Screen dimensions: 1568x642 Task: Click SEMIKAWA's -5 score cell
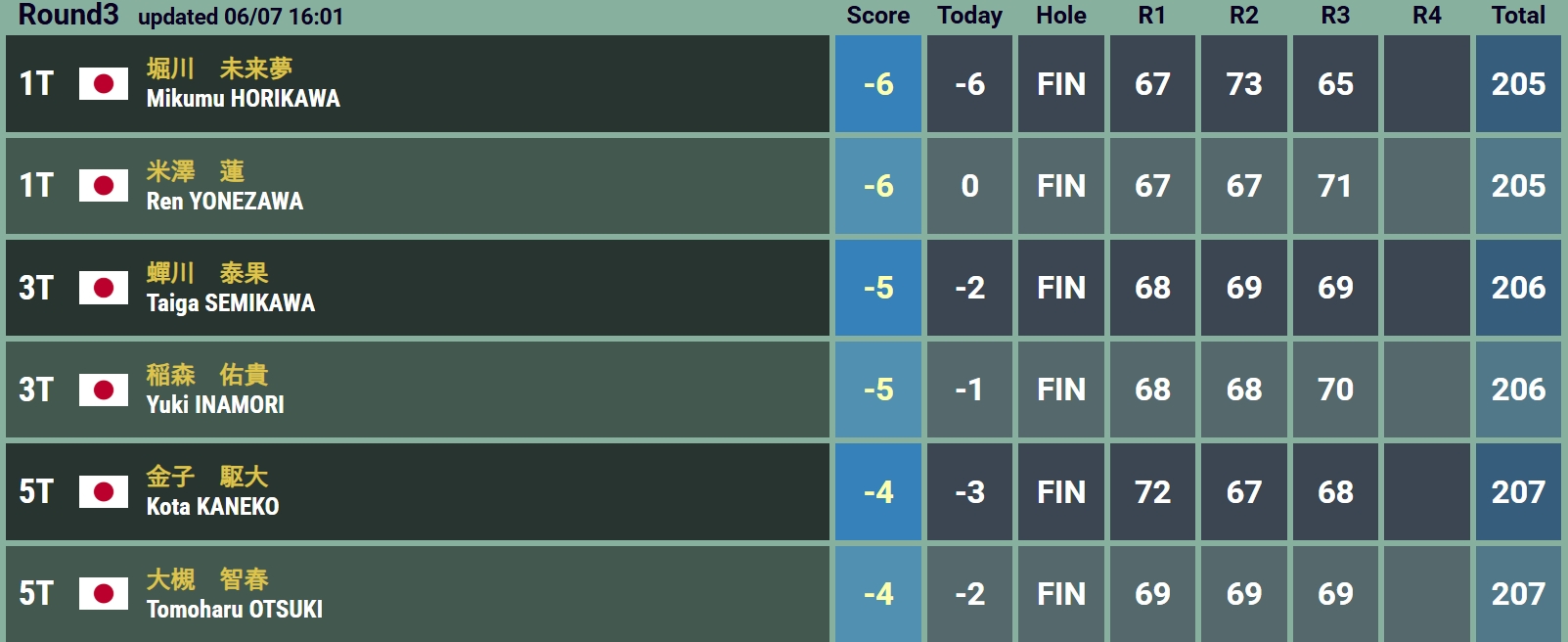click(878, 288)
